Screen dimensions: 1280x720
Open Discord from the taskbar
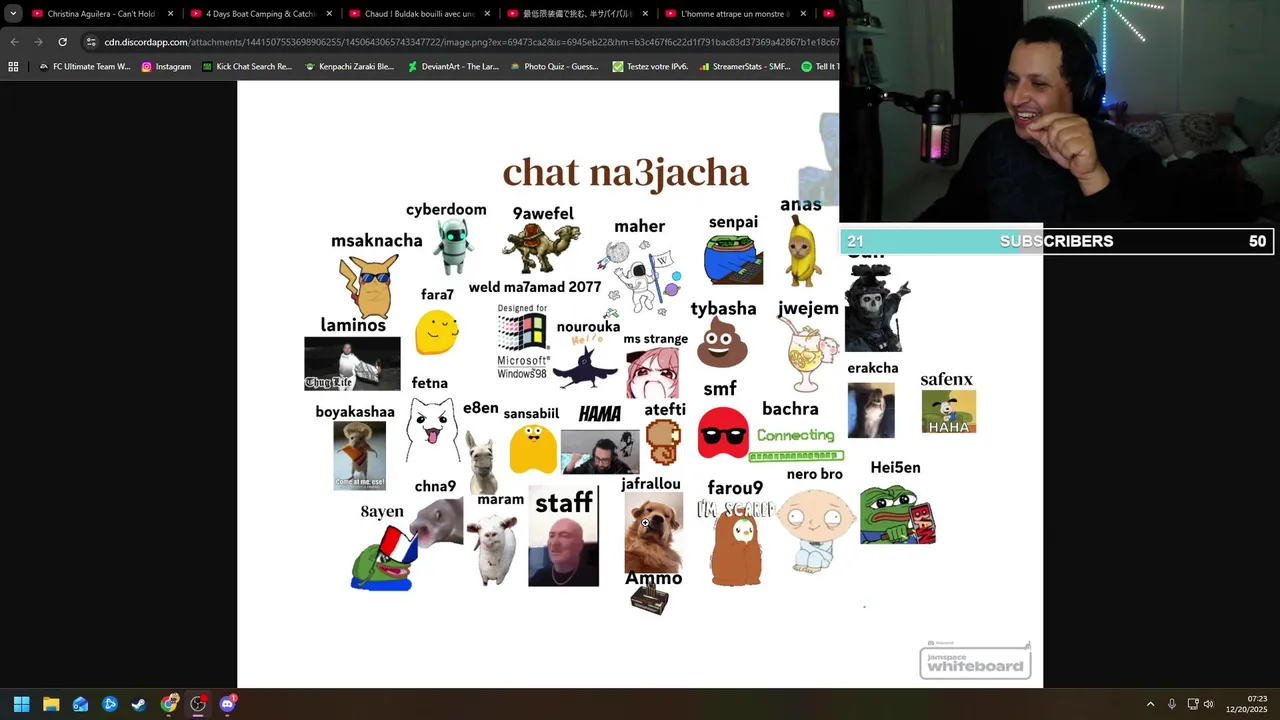click(227, 704)
